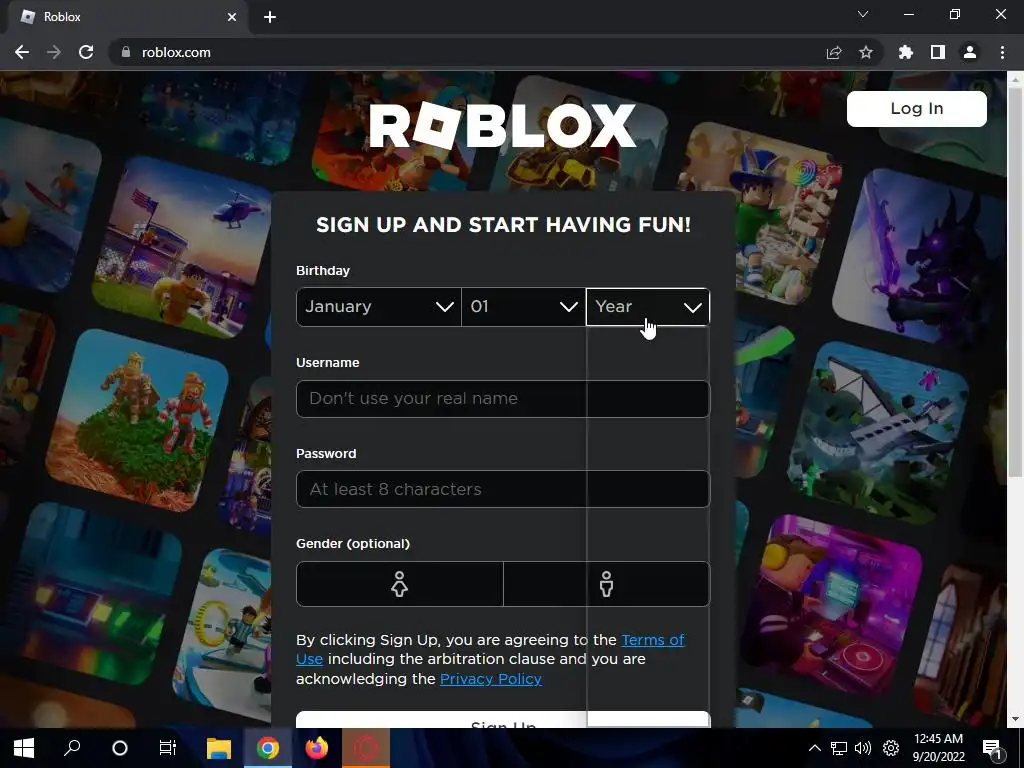Open the Chrome profile icon
This screenshot has width=1024, height=768.
[x=970, y=52]
